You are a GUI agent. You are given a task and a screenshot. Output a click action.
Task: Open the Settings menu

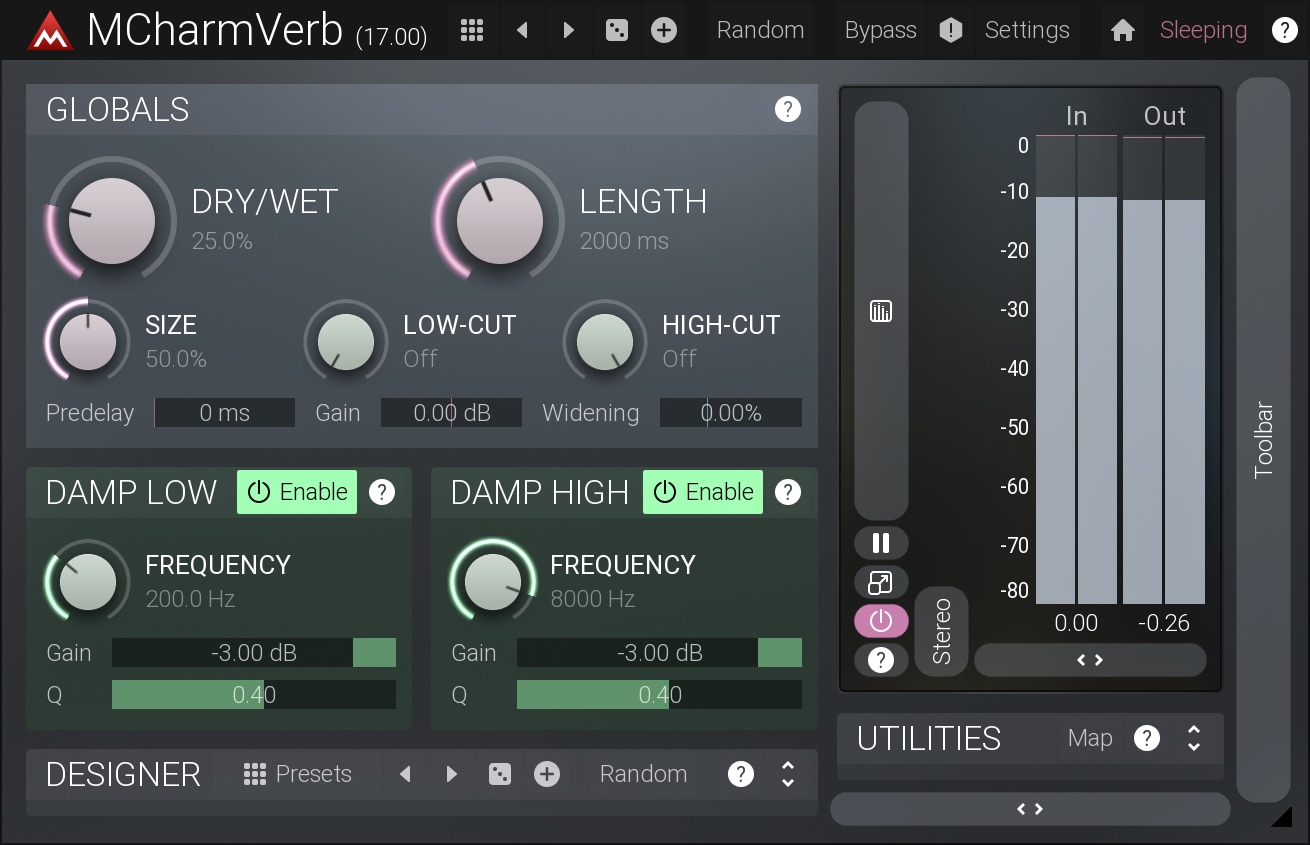coord(1027,30)
